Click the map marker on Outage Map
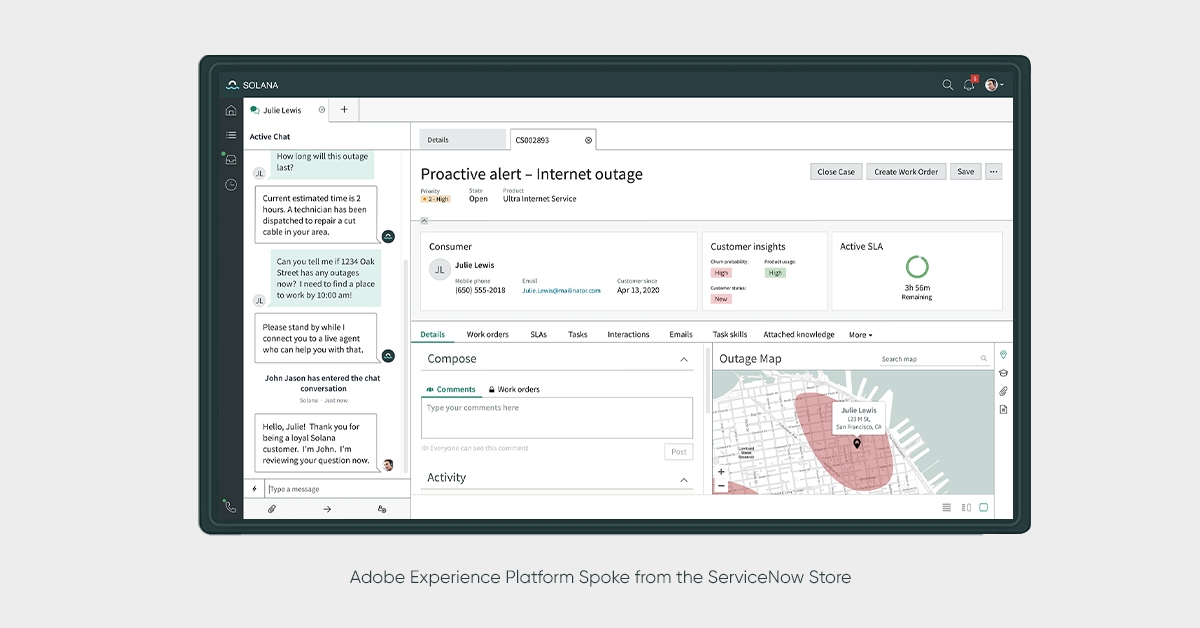The height and width of the screenshot is (628, 1200). pos(857,443)
